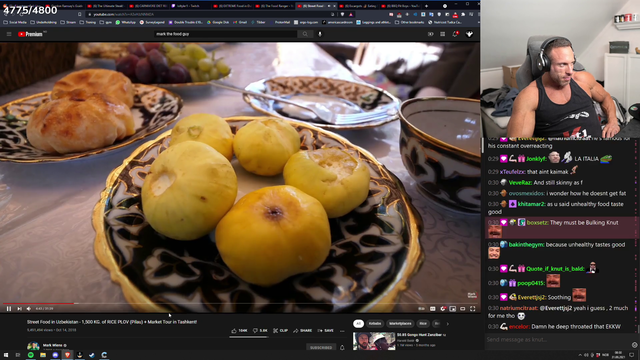The width and height of the screenshot is (640, 360).
Task: Seek on the video progress bar
Action: click(240, 303)
